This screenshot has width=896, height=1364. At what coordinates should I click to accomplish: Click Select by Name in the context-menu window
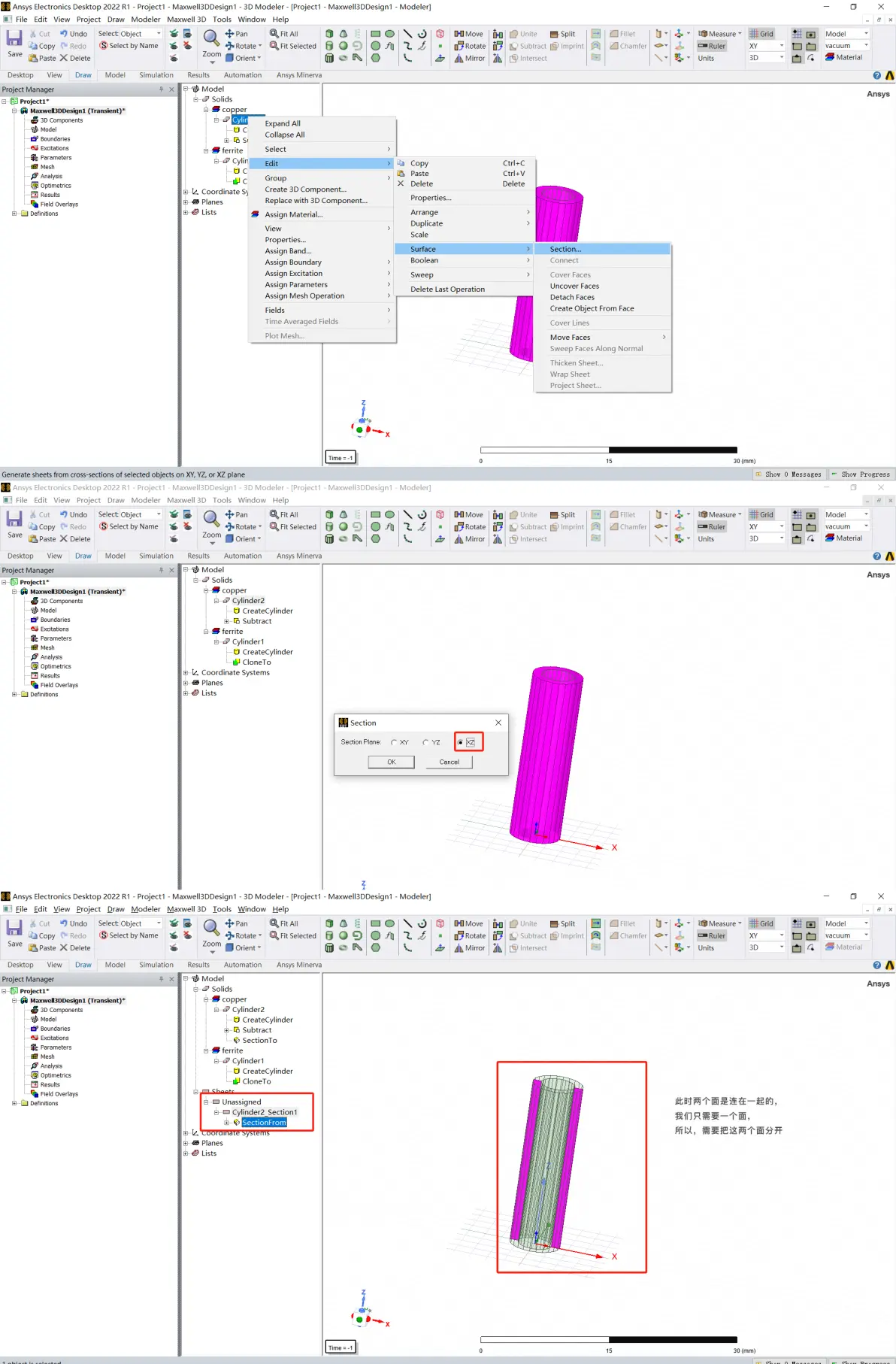[x=129, y=46]
